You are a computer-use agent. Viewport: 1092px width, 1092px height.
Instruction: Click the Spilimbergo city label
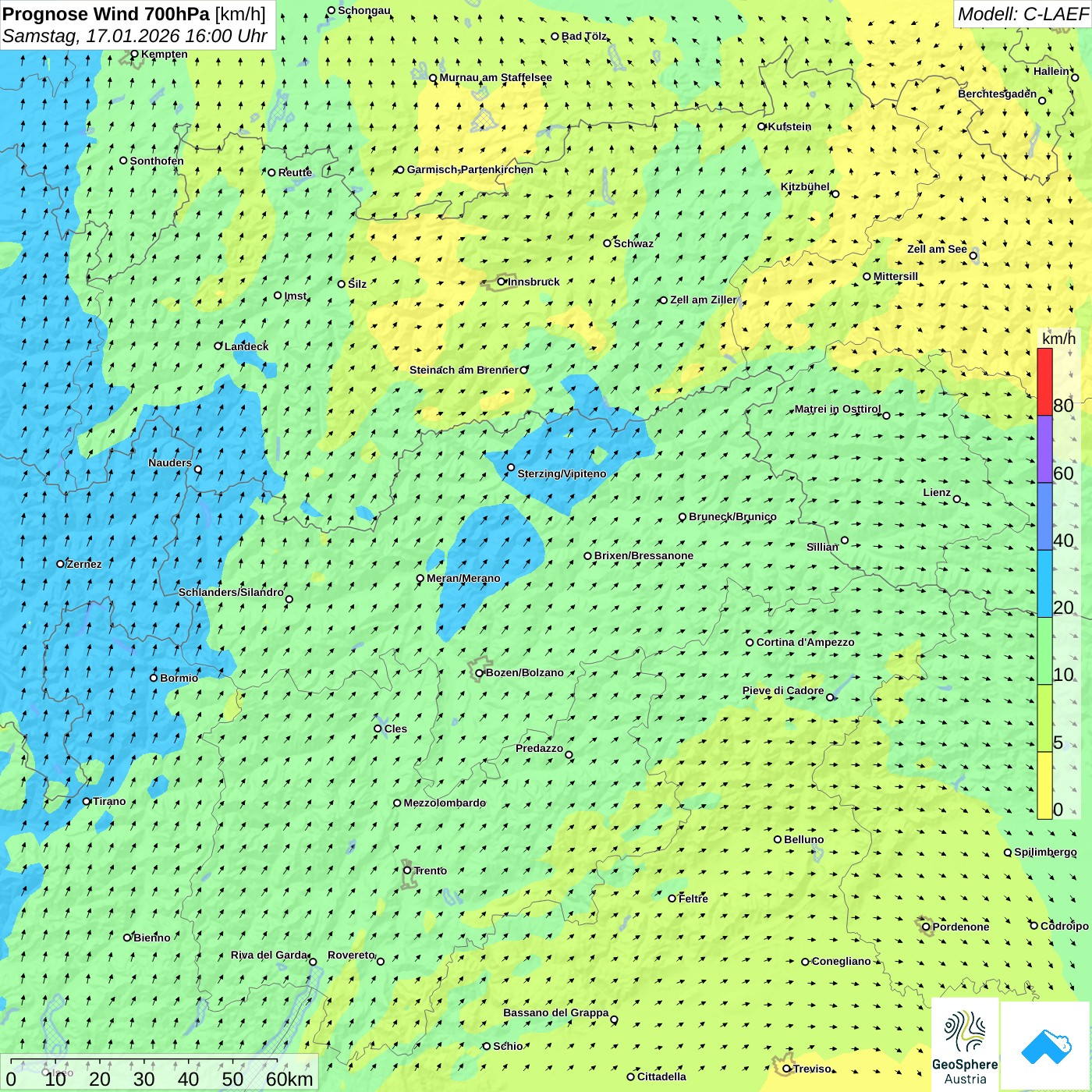1045,852
